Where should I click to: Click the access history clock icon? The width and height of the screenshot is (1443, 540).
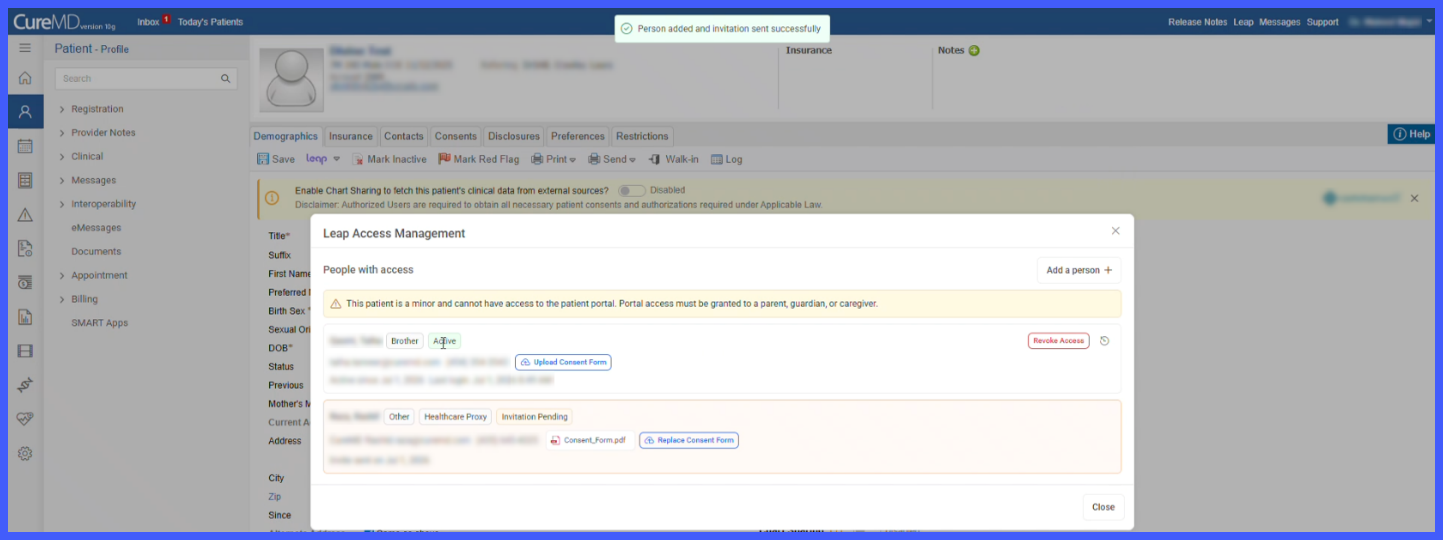(x=1104, y=341)
